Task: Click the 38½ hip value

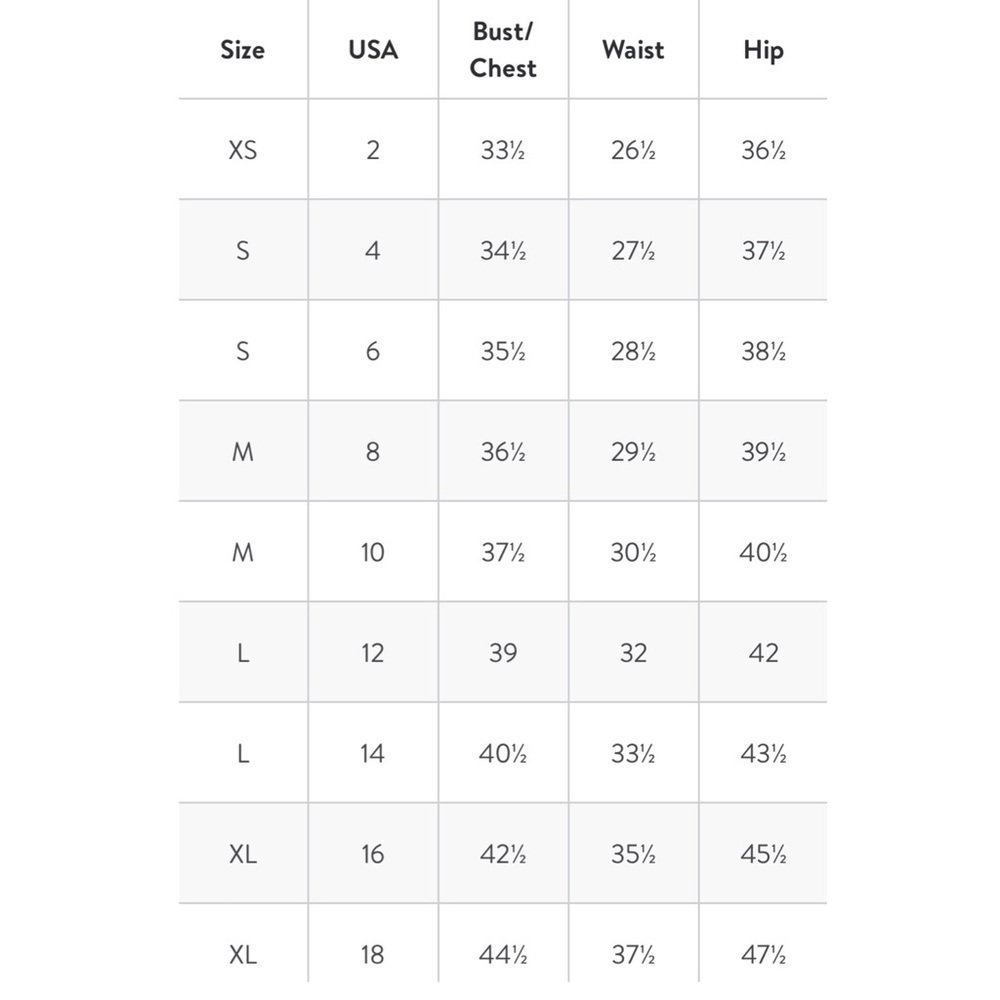Action: click(763, 351)
